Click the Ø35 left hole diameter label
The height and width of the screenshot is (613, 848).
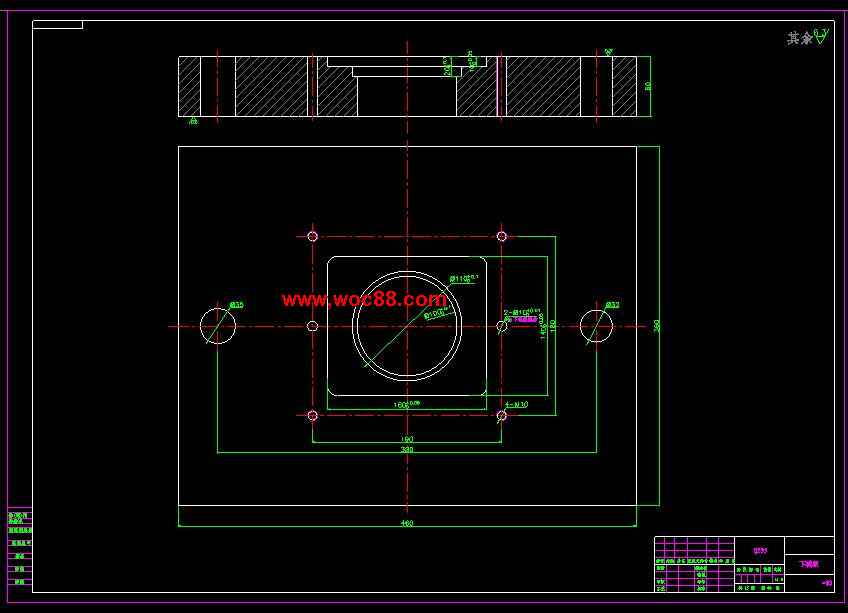[x=236, y=305]
